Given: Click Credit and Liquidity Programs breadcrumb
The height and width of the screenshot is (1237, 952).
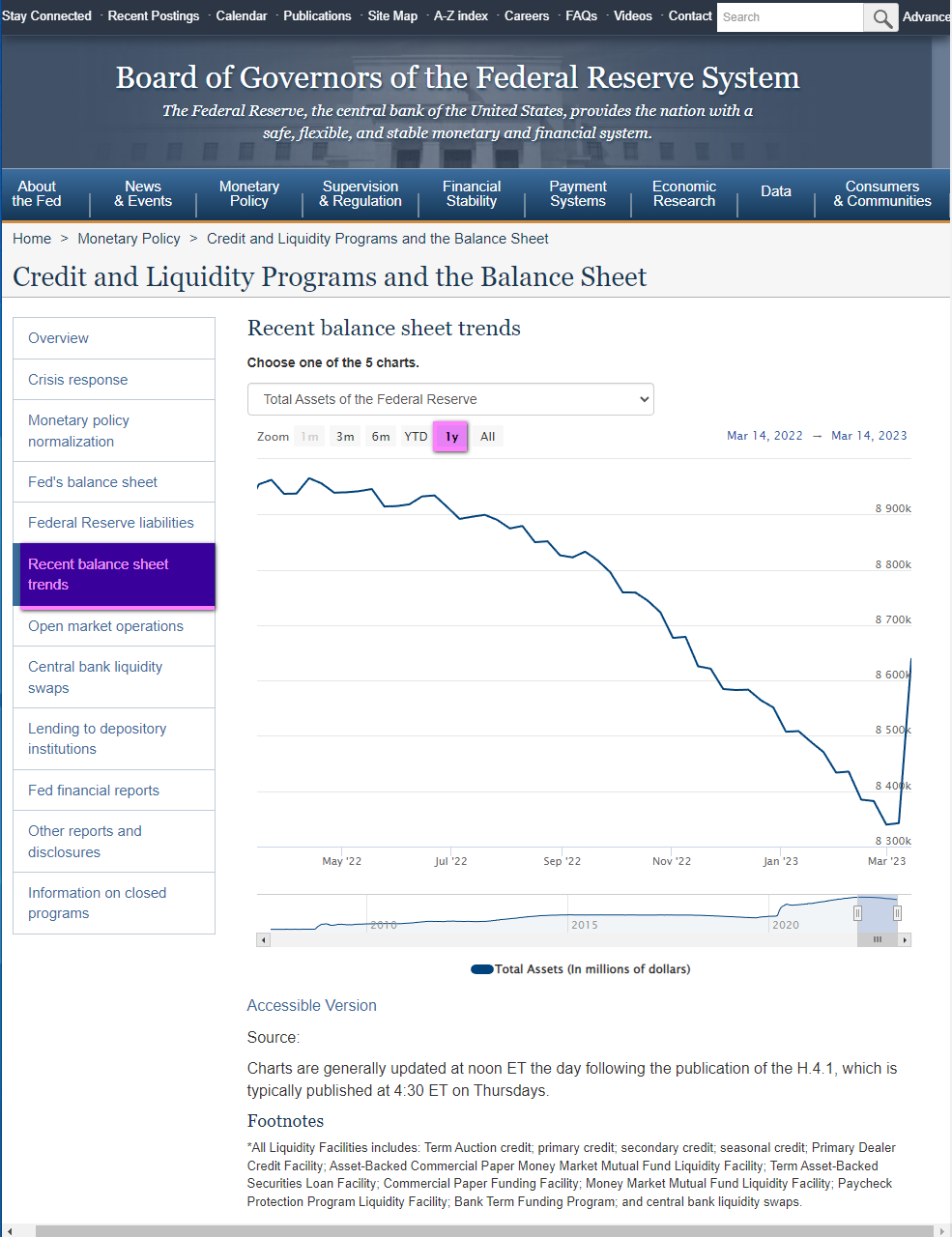Looking at the screenshot, I should coord(378,239).
